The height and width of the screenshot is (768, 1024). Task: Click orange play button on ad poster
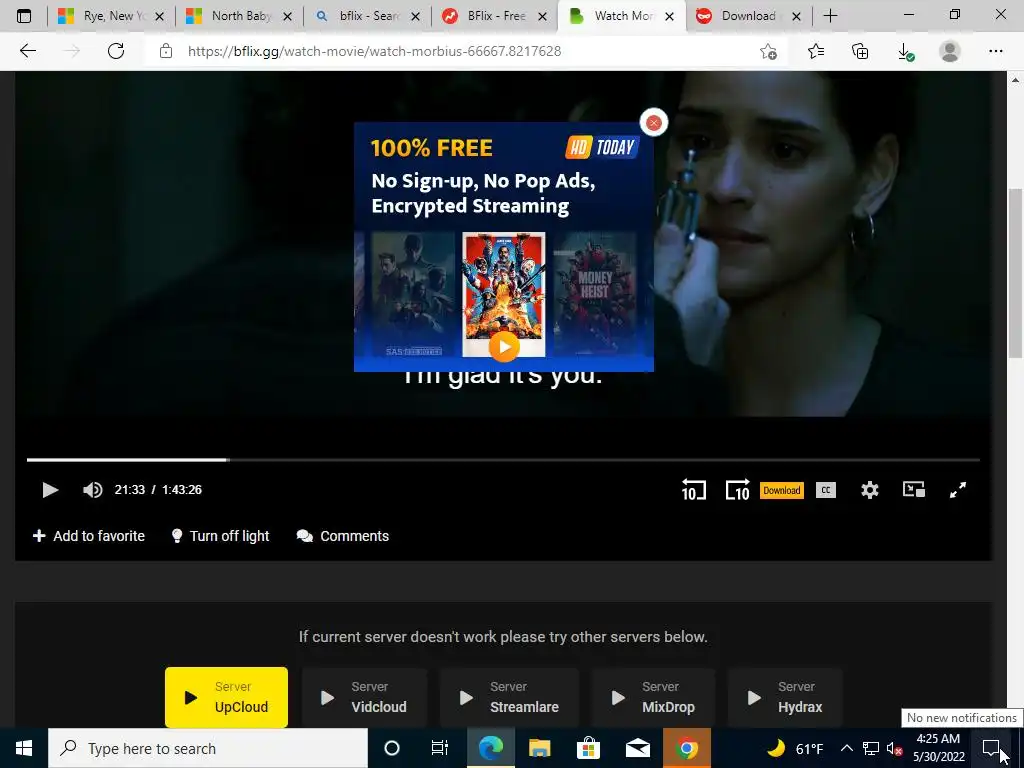504,346
